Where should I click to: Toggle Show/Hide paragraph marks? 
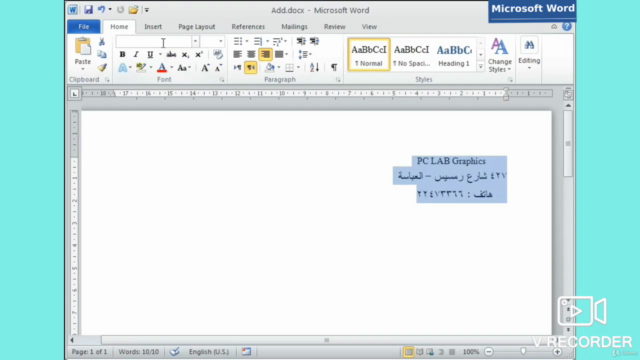pyautogui.click(x=334, y=67)
